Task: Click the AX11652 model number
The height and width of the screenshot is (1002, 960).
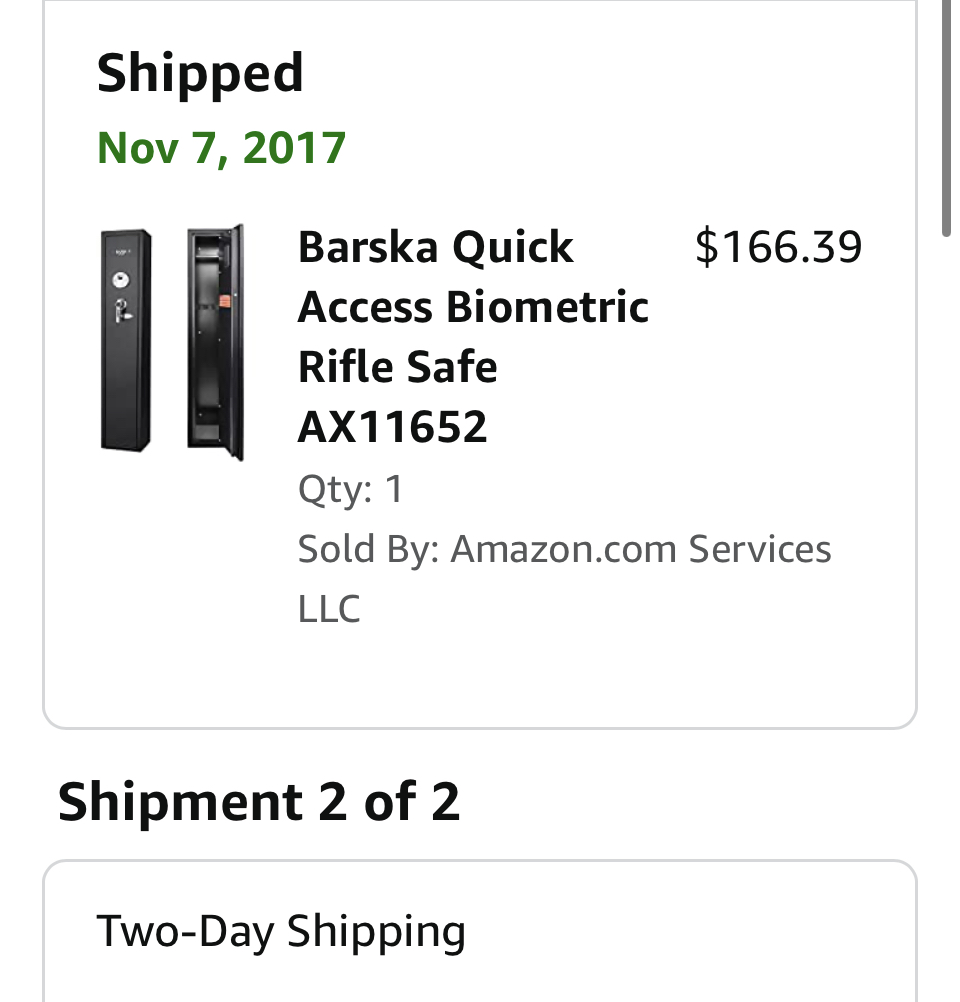Action: pos(392,427)
